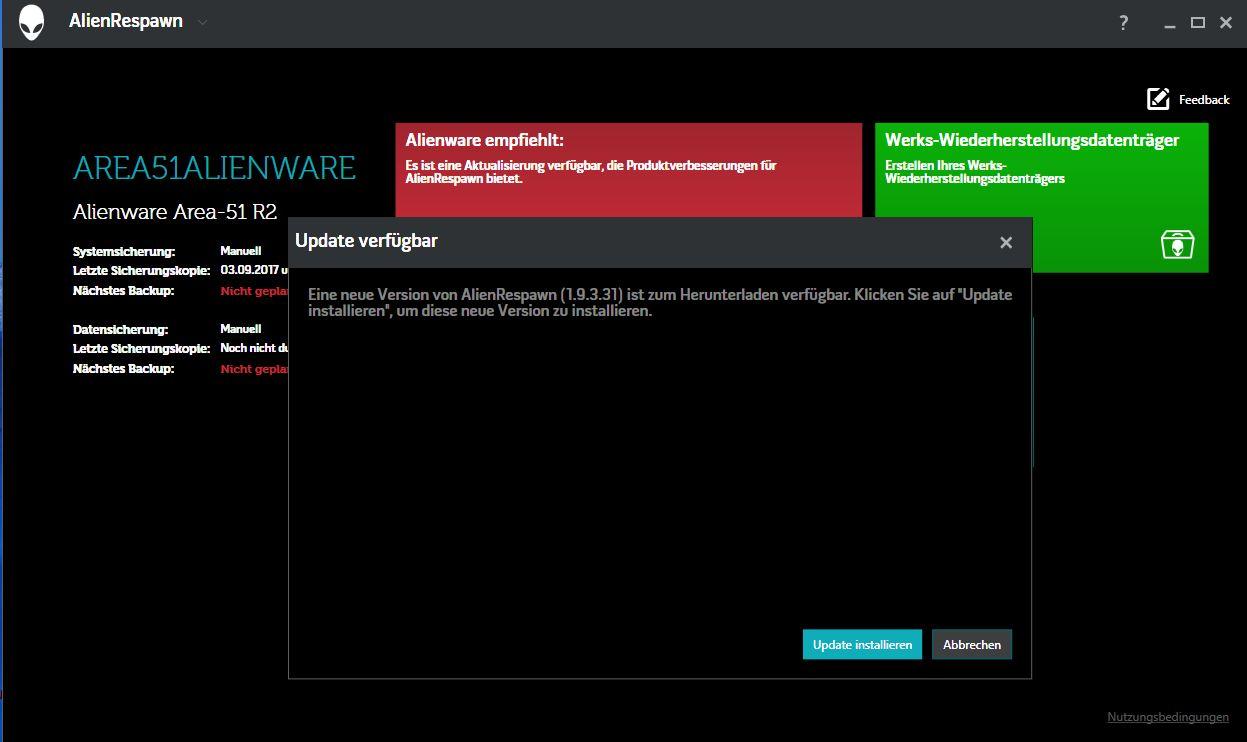Screen dimensions: 1247x742
Task: Click the Alienware alien head logo
Action: point(32,22)
